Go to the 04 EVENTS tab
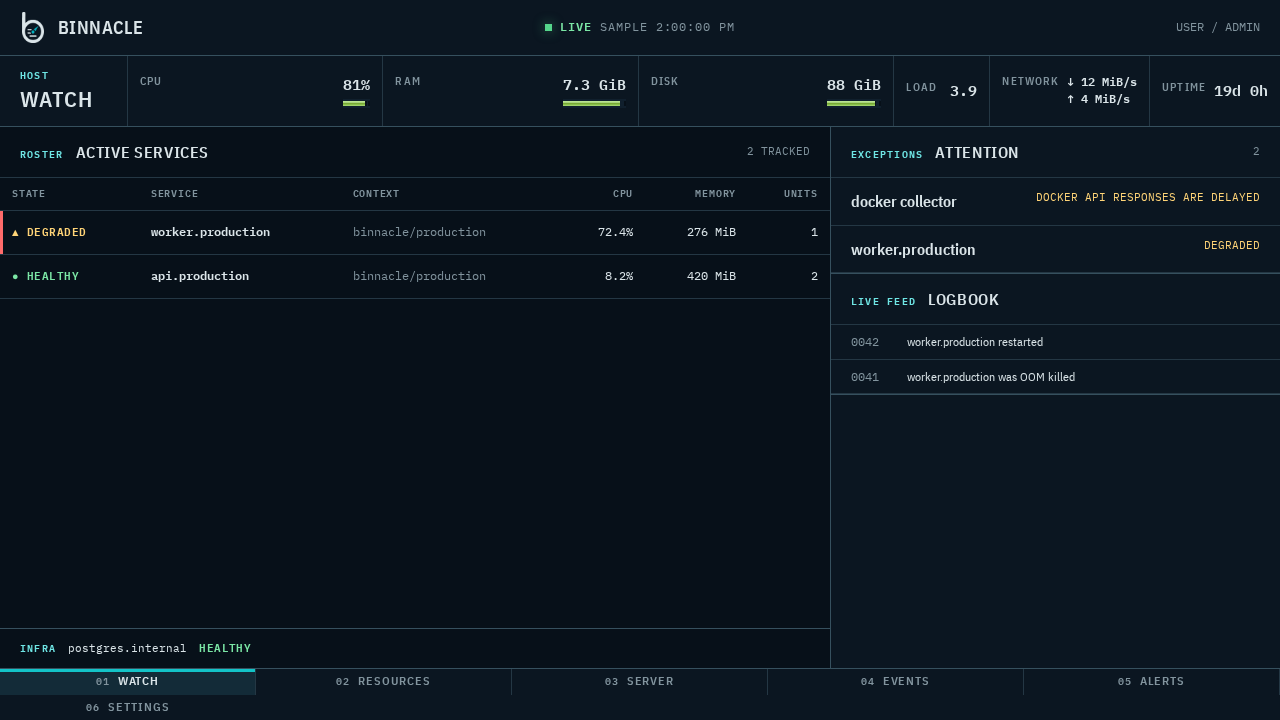1280x720 pixels. pos(895,682)
